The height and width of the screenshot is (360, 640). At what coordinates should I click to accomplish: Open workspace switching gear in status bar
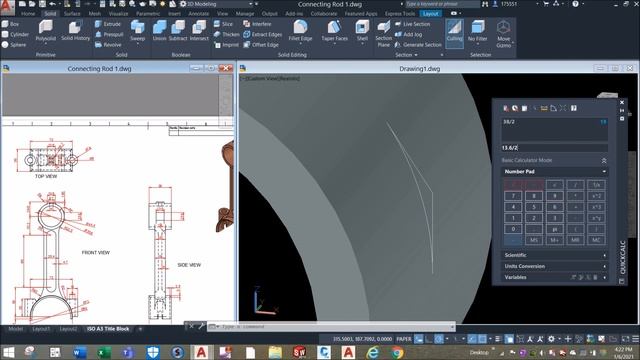coord(551,339)
